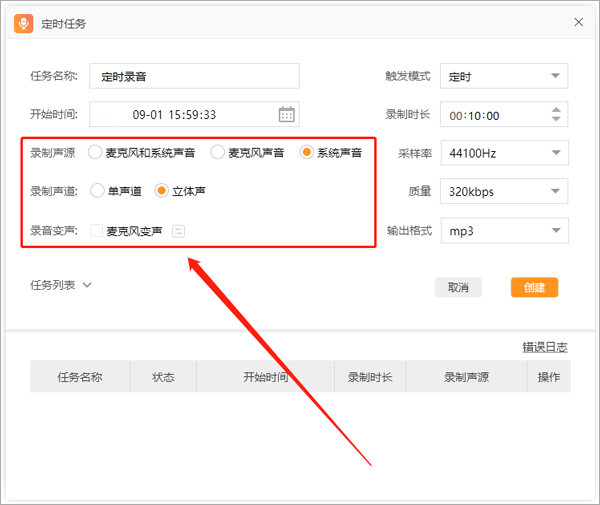Choose 单声道 recording channel
This screenshot has width=600, height=505.
(97, 191)
